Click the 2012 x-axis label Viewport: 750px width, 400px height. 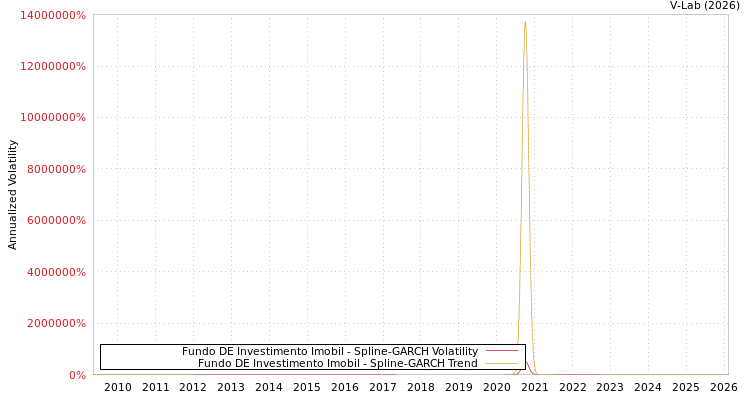coord(193,387)
